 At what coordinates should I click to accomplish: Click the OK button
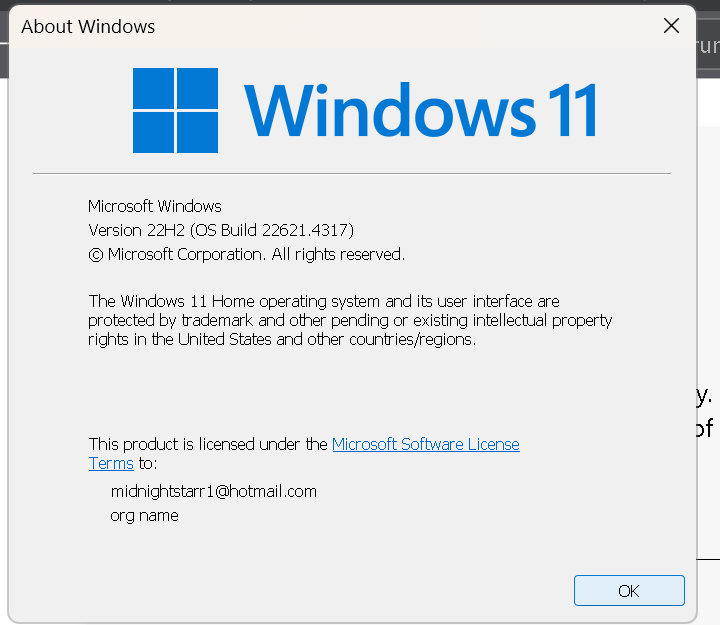click(629, 590)
